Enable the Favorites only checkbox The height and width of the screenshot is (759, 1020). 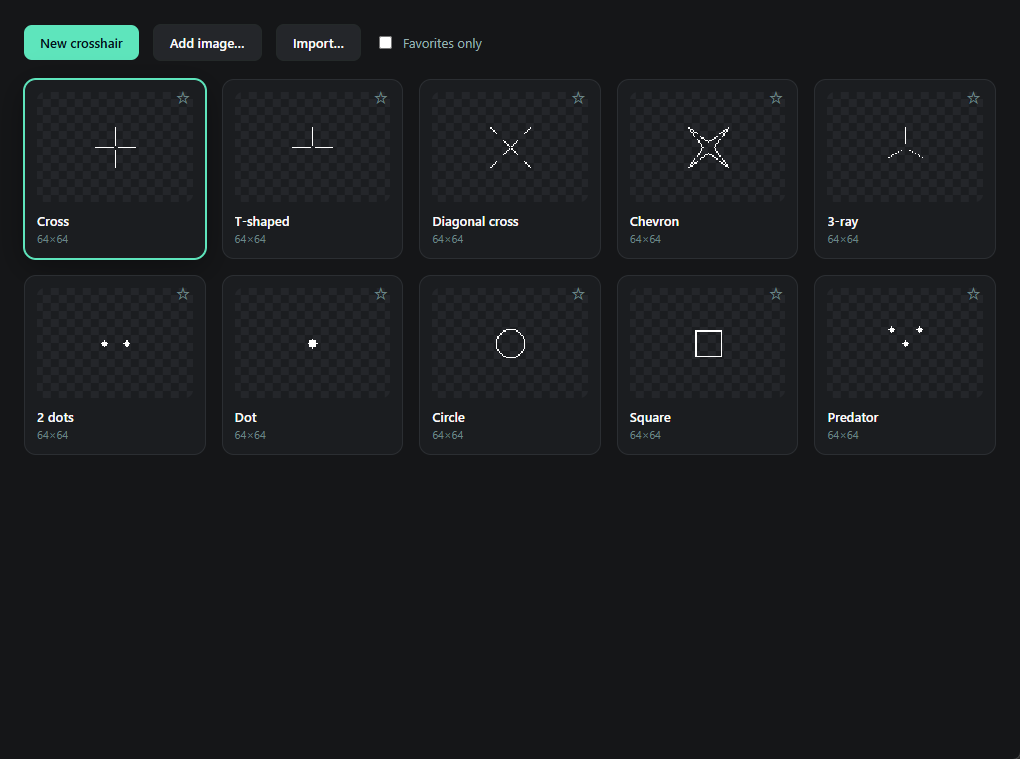point(386,43)
